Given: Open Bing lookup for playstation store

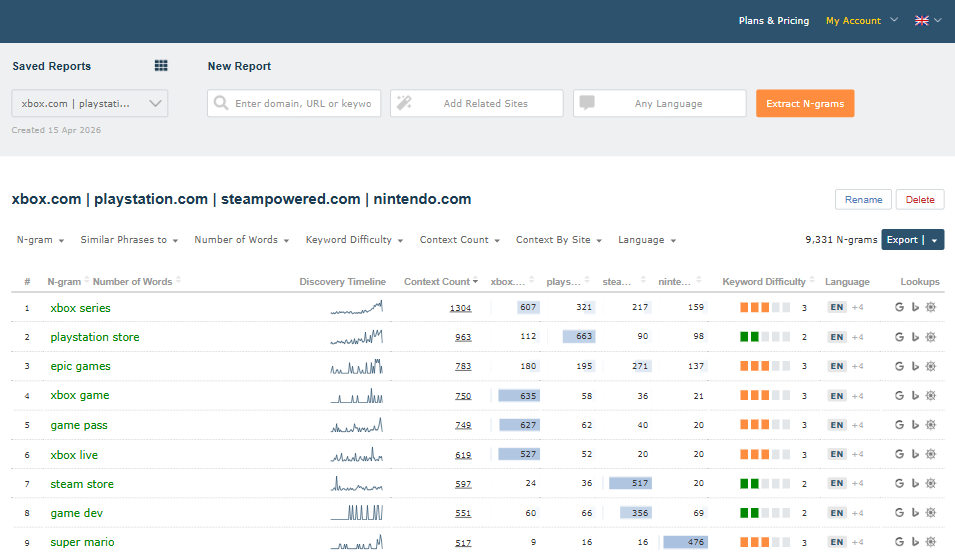Looking at the screenshot, I should [x=915, y=337].
